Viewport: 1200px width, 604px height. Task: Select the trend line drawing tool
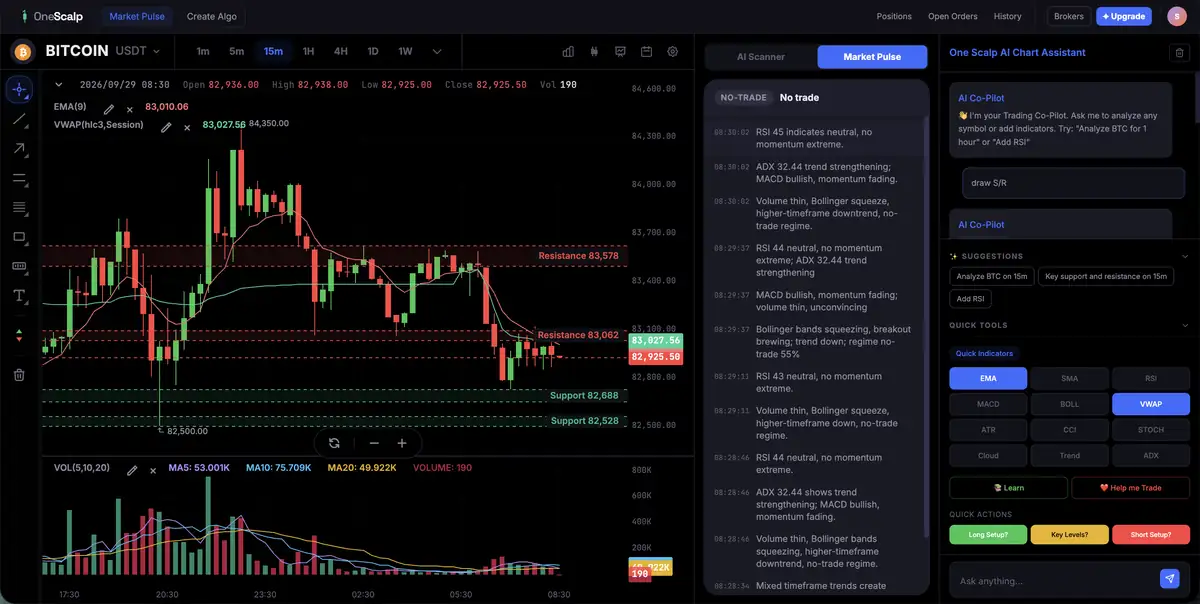tap(19, 119)
